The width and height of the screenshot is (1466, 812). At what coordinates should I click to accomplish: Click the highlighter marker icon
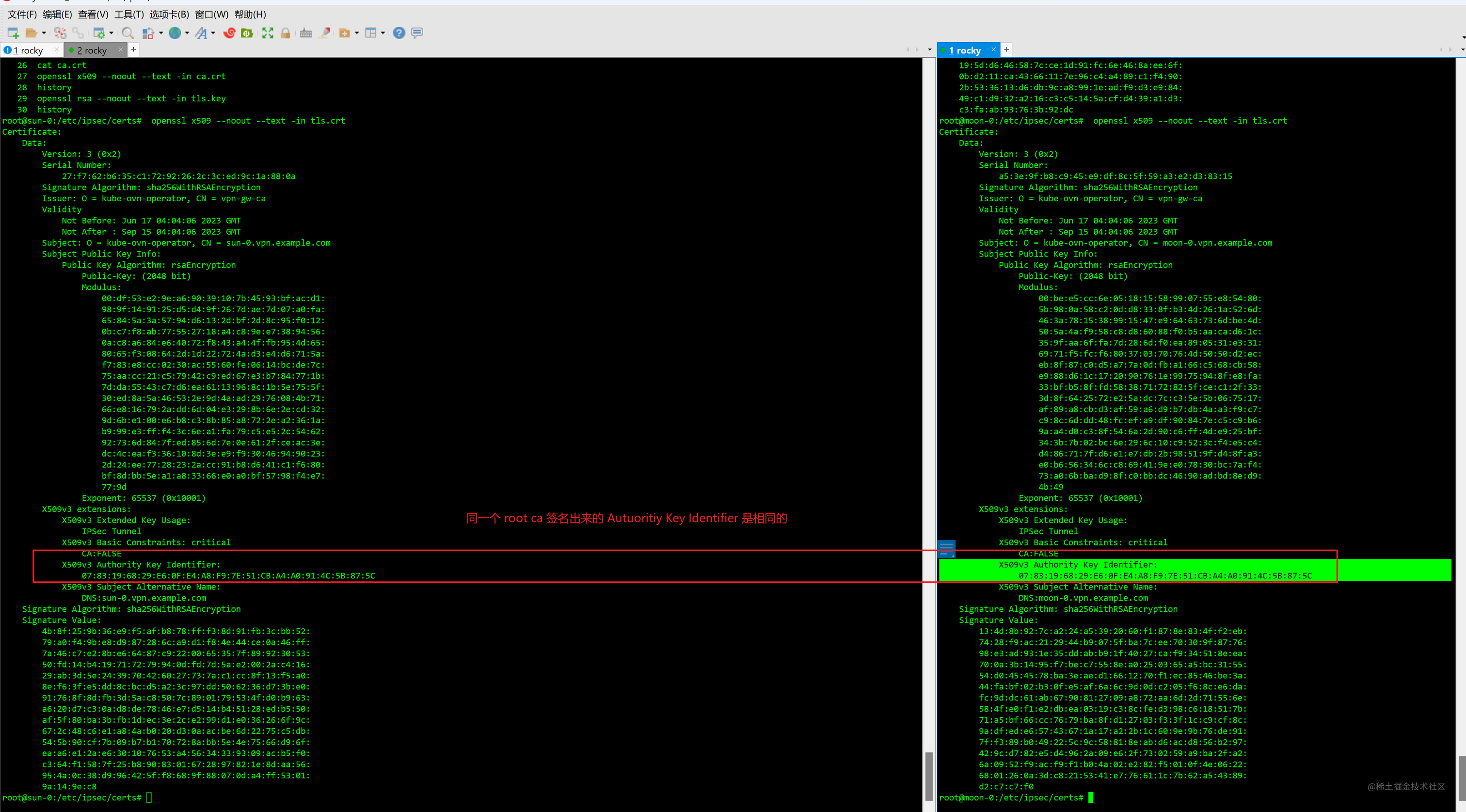(324, 33)
